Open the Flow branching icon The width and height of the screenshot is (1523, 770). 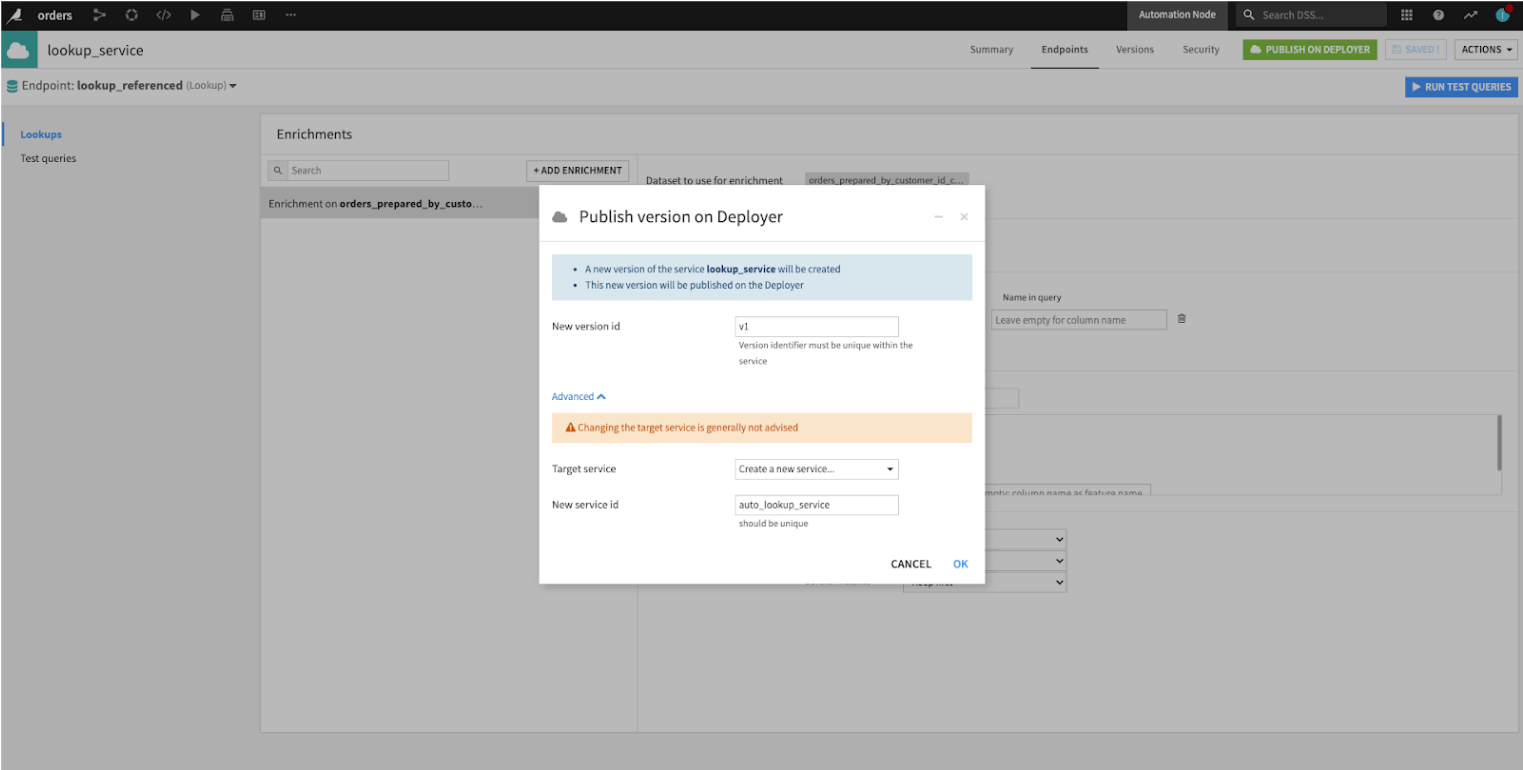98,15
